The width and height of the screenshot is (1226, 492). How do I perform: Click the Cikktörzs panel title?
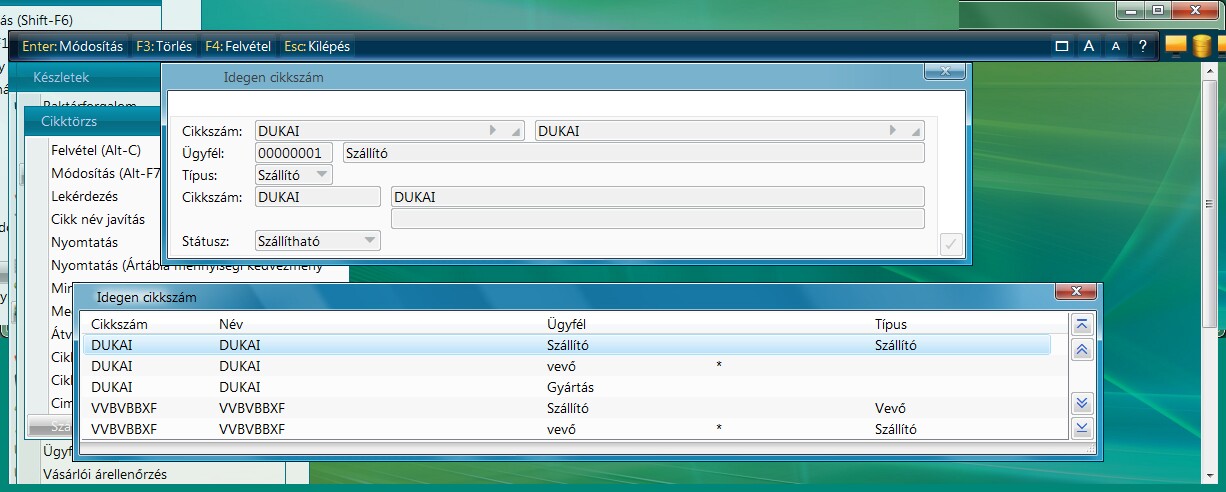pos(69,122)
